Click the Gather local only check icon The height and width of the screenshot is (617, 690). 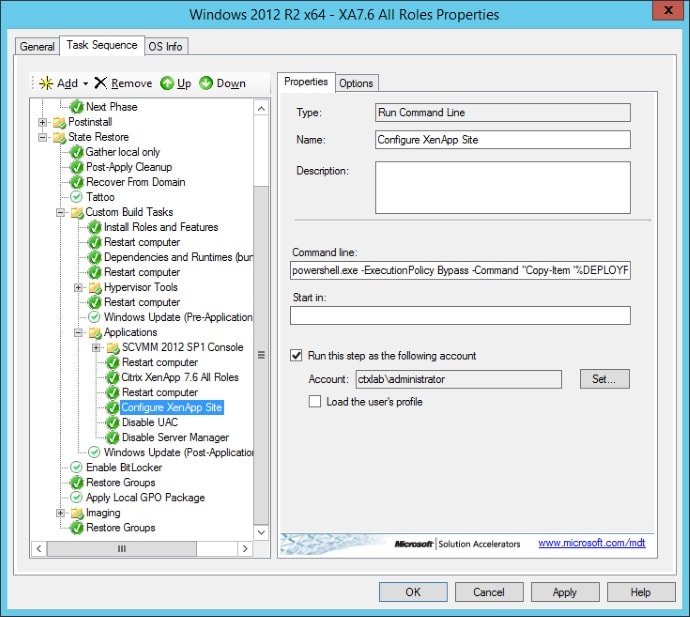77,152
